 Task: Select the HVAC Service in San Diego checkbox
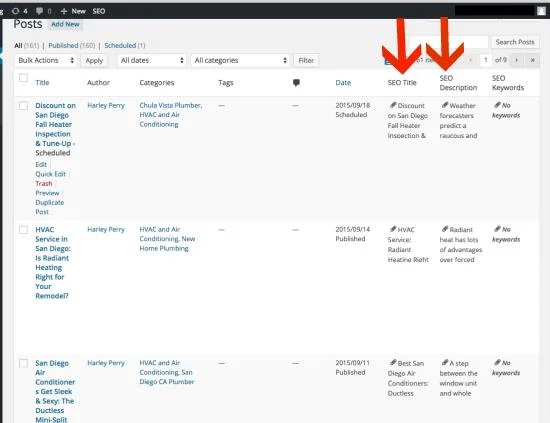[24, 230]
